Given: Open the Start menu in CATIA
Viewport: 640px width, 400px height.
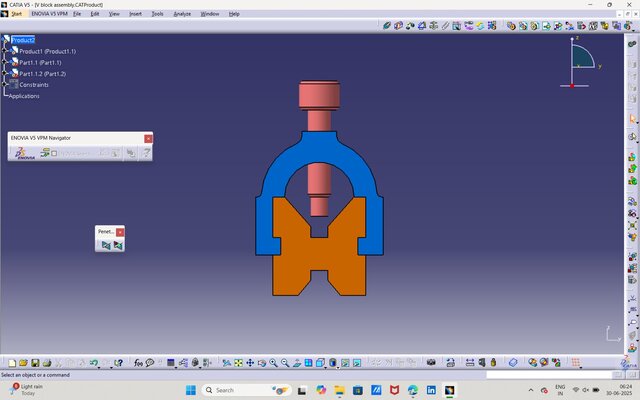Looking at the screenshot, I should click(17, 14).
